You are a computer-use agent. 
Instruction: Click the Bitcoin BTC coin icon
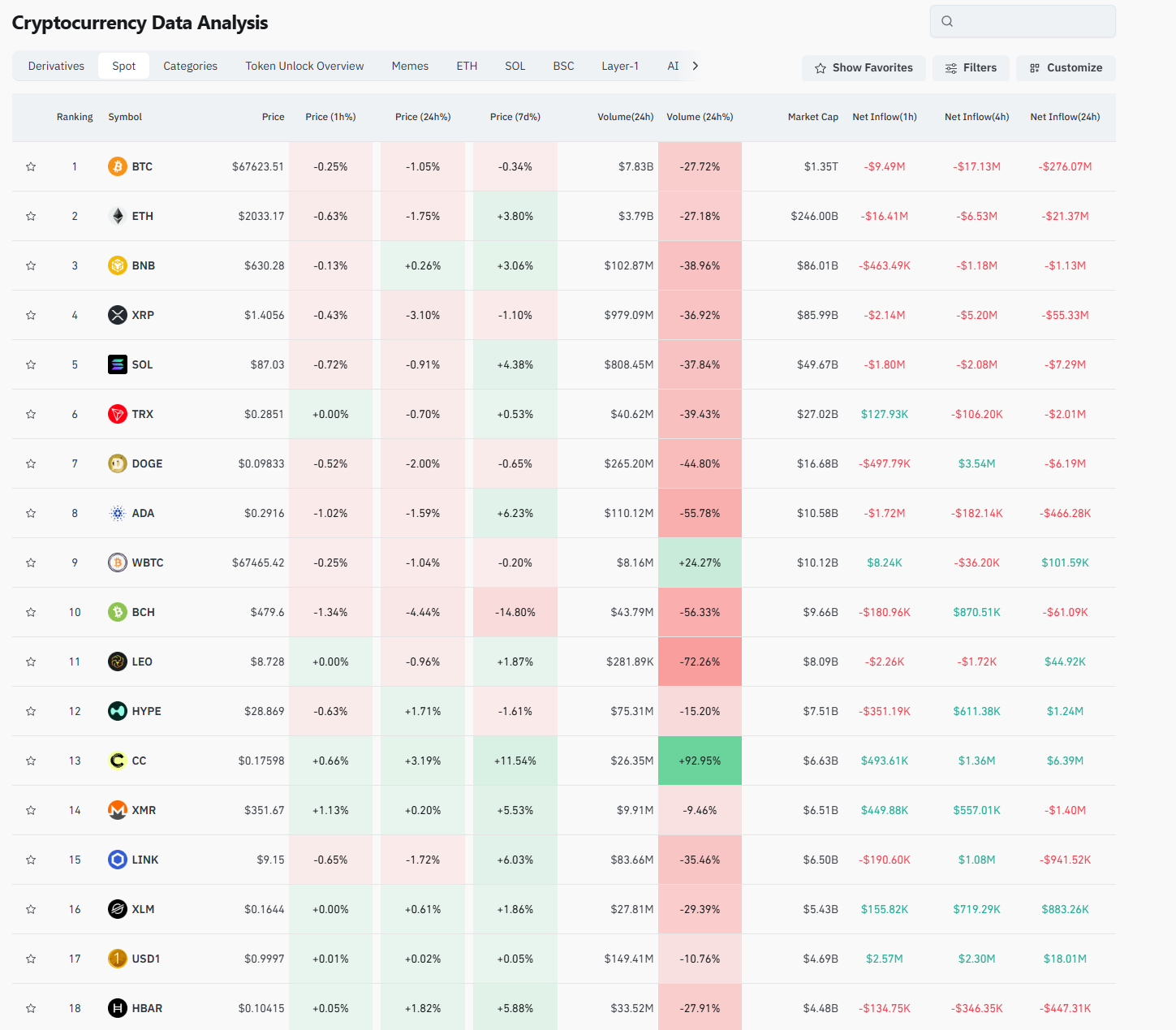pyautogui.click(x=118, y=166)
